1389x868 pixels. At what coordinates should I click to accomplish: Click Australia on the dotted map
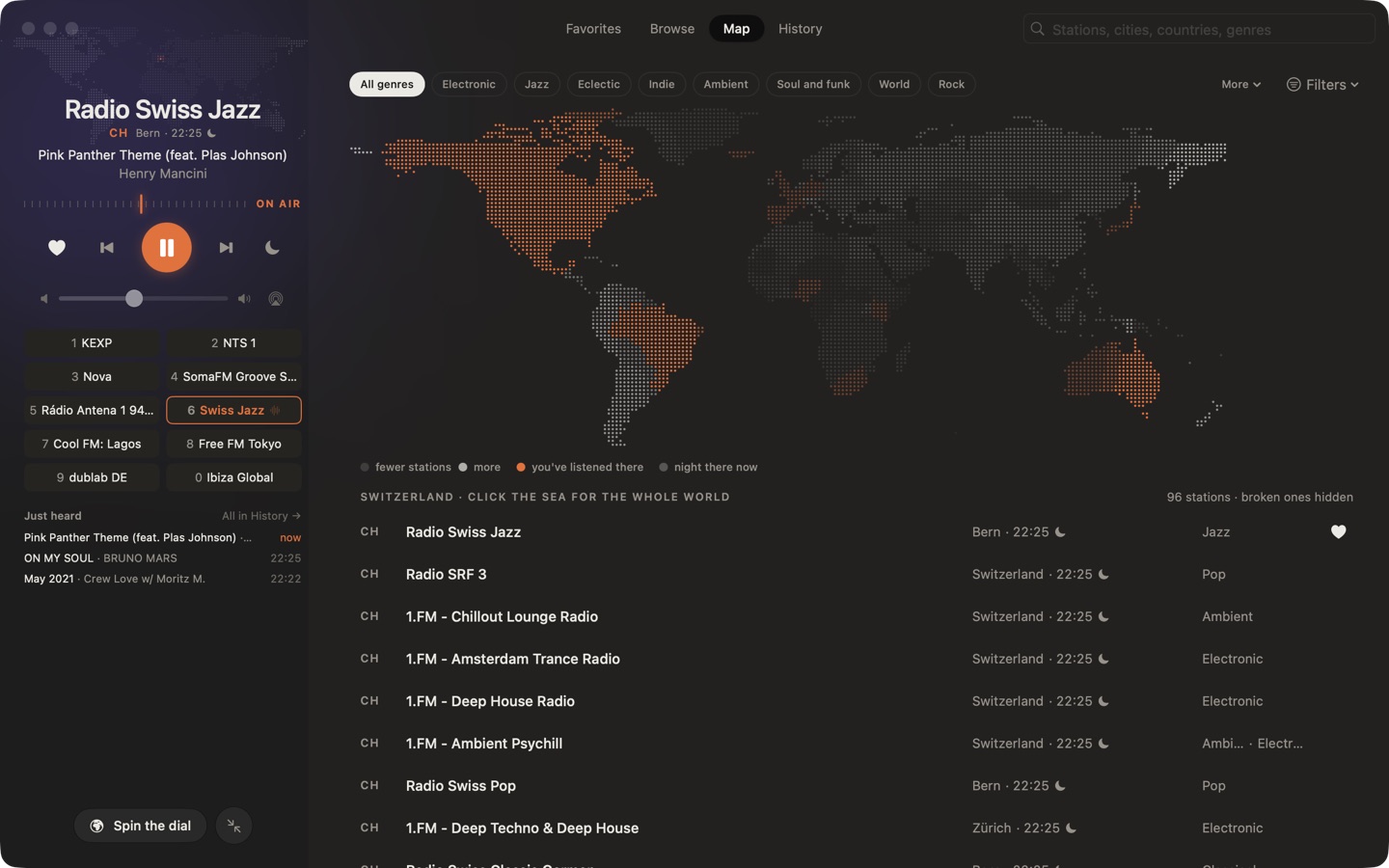(1114, 374)
